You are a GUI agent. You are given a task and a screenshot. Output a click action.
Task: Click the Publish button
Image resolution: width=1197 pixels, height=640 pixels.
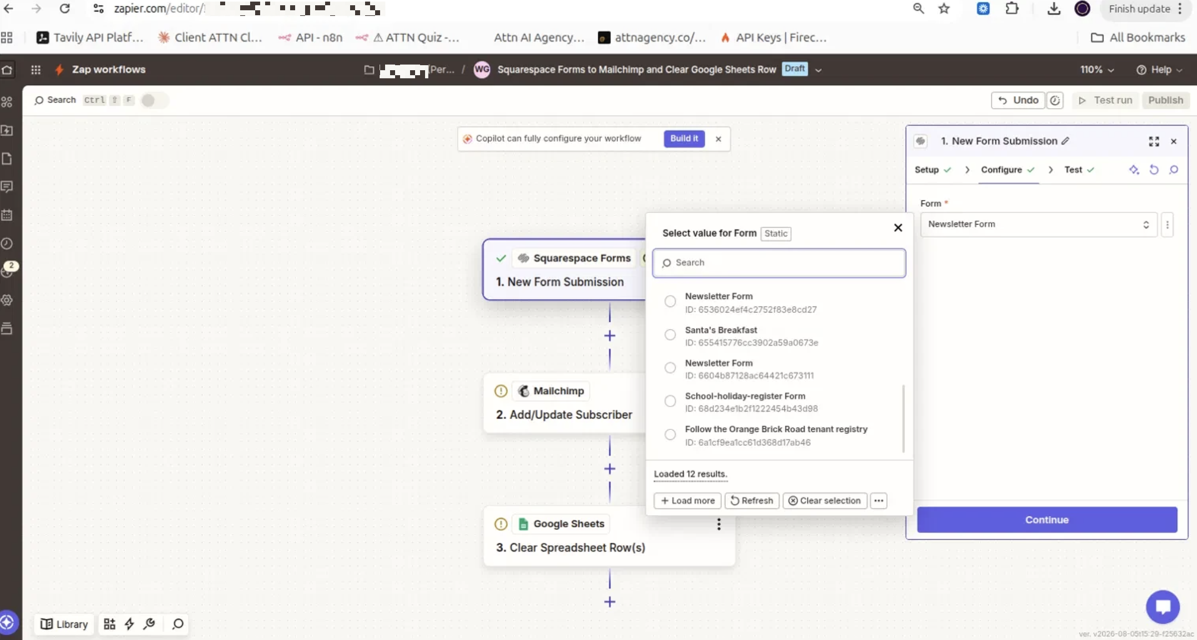click(x=1166, y=100)
